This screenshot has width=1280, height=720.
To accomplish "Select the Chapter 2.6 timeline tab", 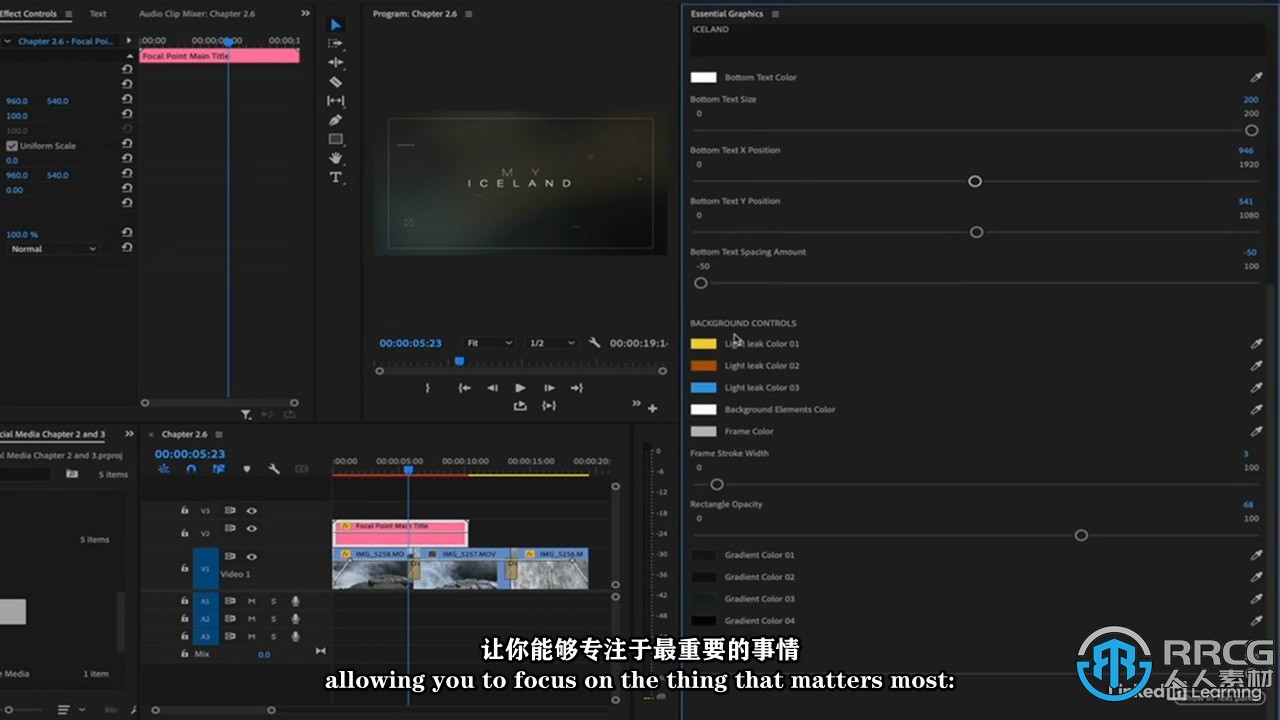I will click(184, 434).
